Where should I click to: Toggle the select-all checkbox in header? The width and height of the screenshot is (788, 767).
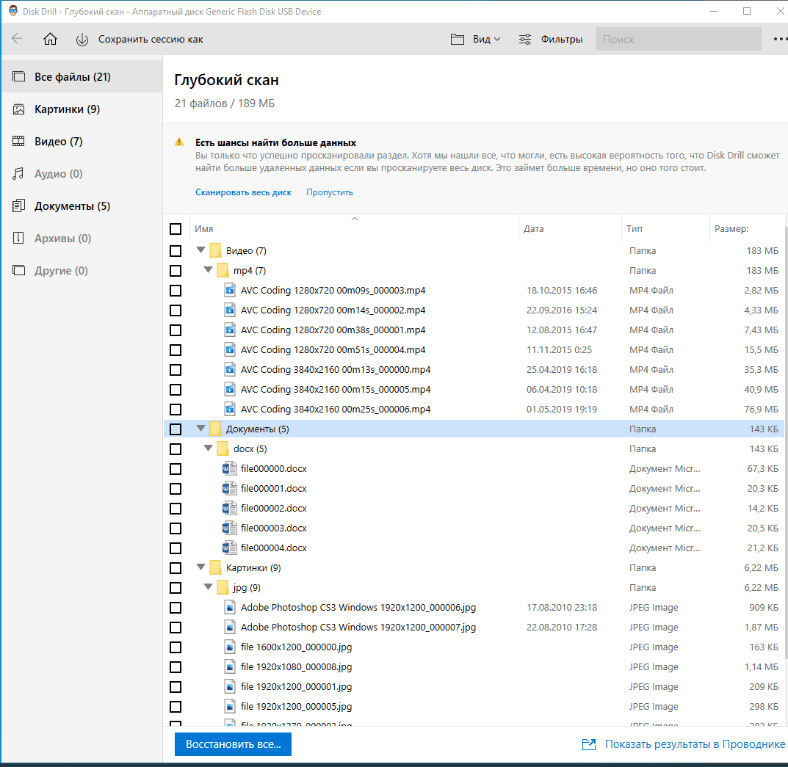click(176, 229)
